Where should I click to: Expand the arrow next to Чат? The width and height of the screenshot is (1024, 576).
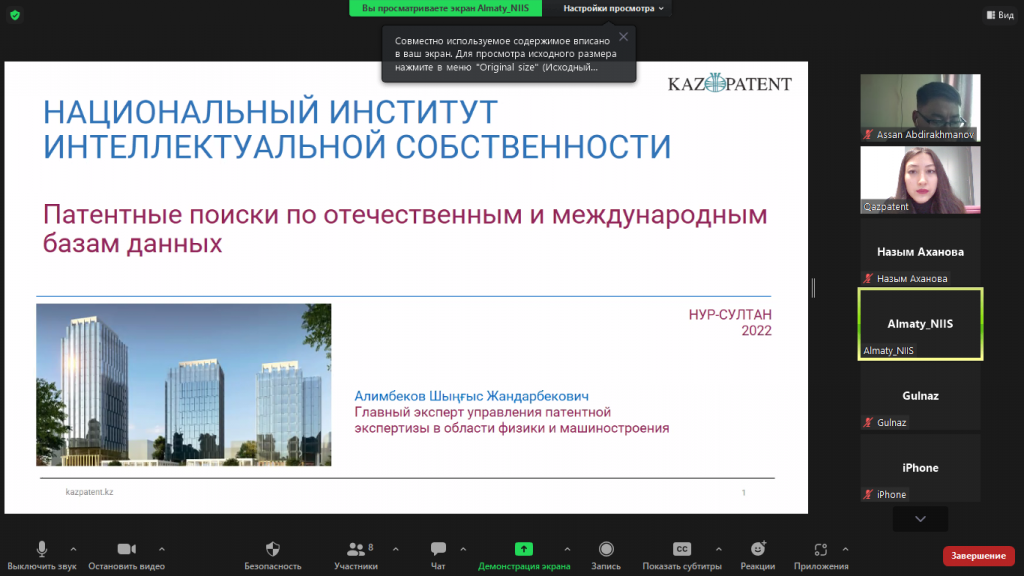pyautogui.click(x=462, y=549)
